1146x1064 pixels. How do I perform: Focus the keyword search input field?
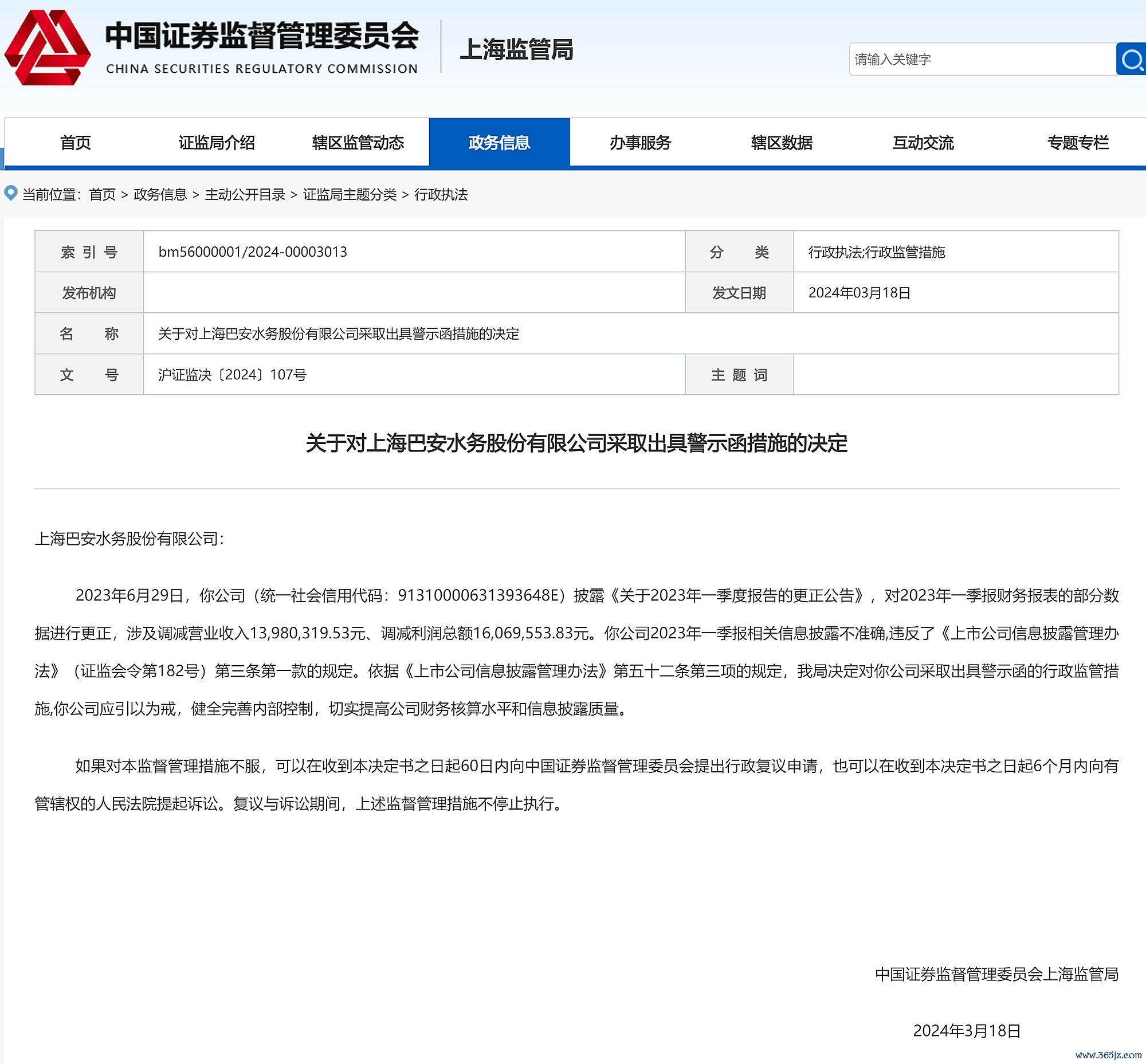983,58
